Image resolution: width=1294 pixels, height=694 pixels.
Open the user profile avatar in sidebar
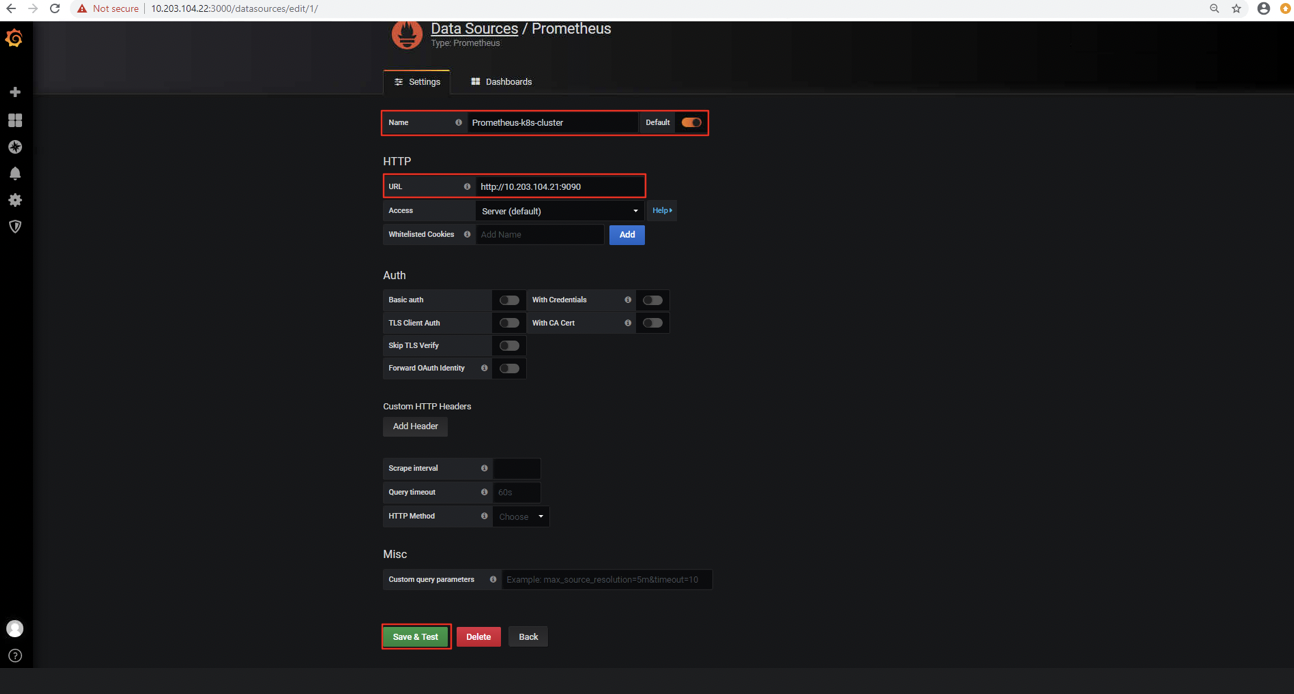pos(15,629)
